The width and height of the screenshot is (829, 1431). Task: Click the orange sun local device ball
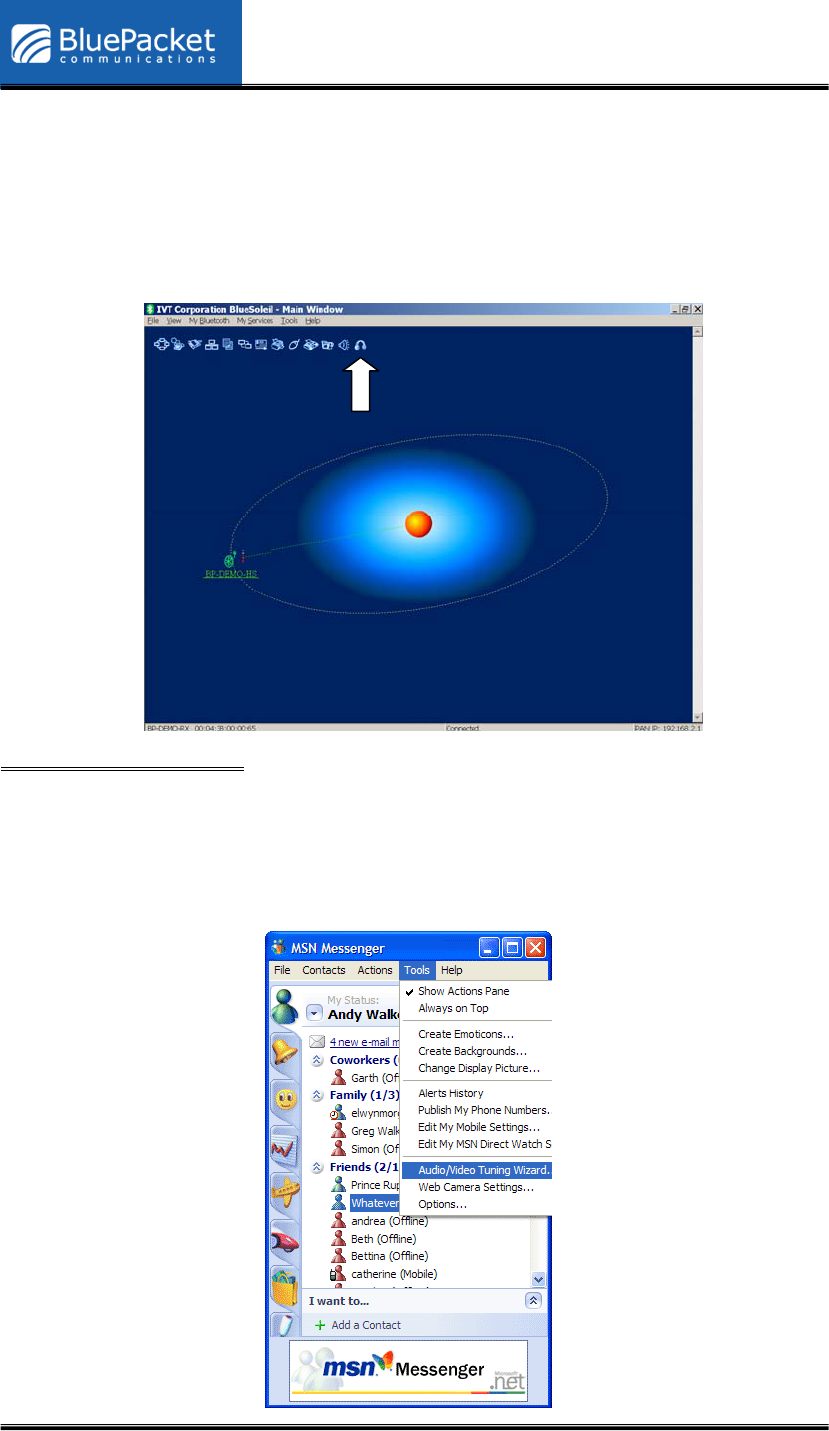[x=418, y=524]
